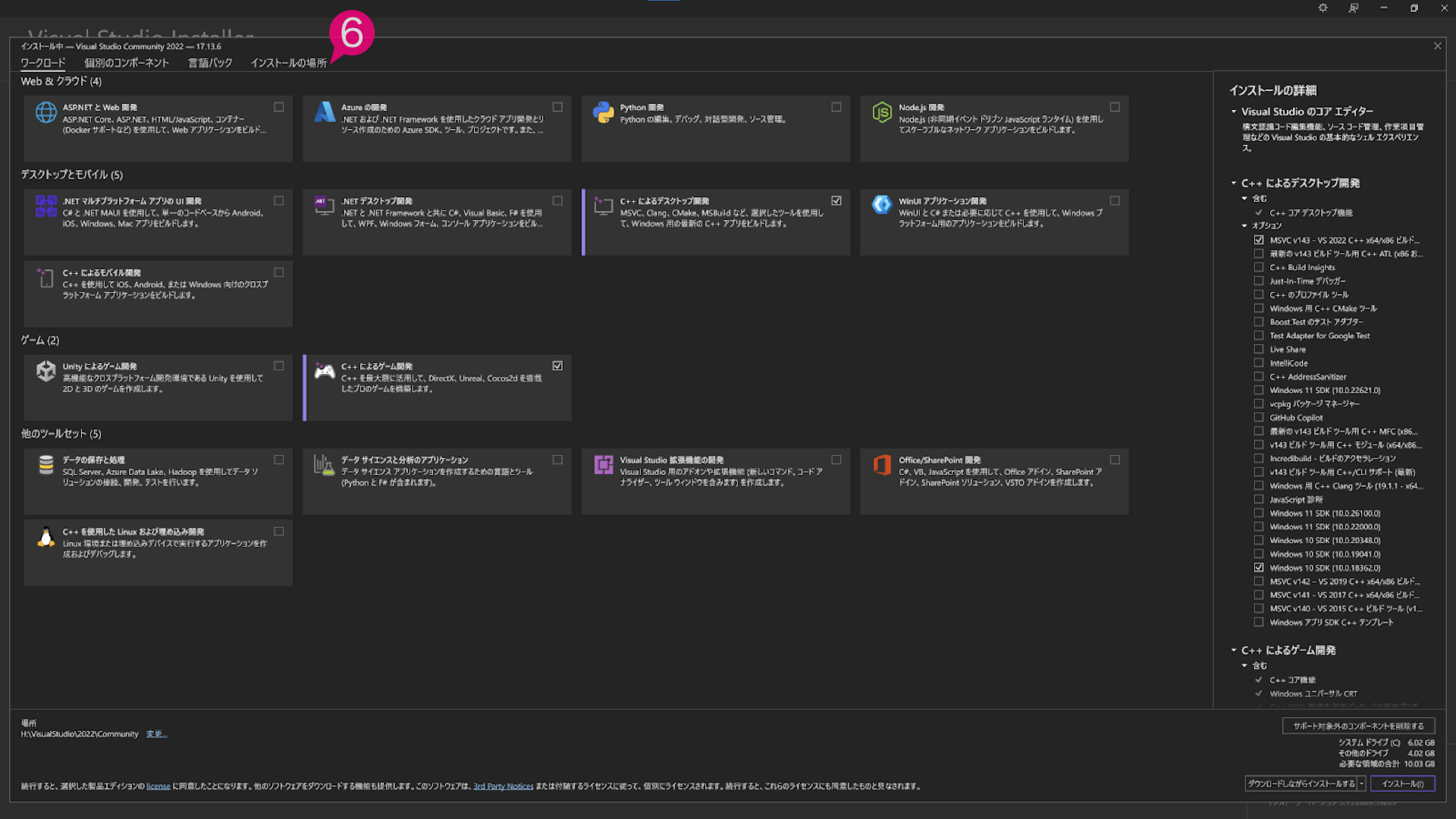Collapse 含む under C++ によるデスクトップ開発
Image resolution: width=1456 pixels, height=819 pixels.
(x=1244, y=199)
